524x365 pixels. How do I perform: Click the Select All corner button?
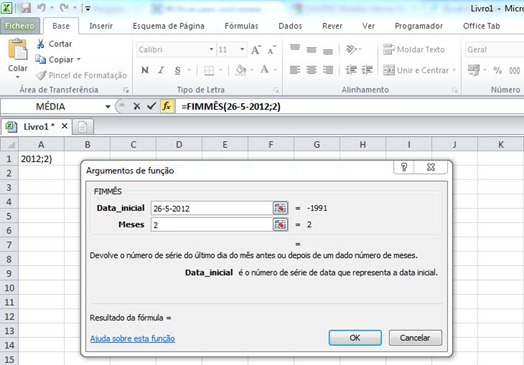[9, 144]
